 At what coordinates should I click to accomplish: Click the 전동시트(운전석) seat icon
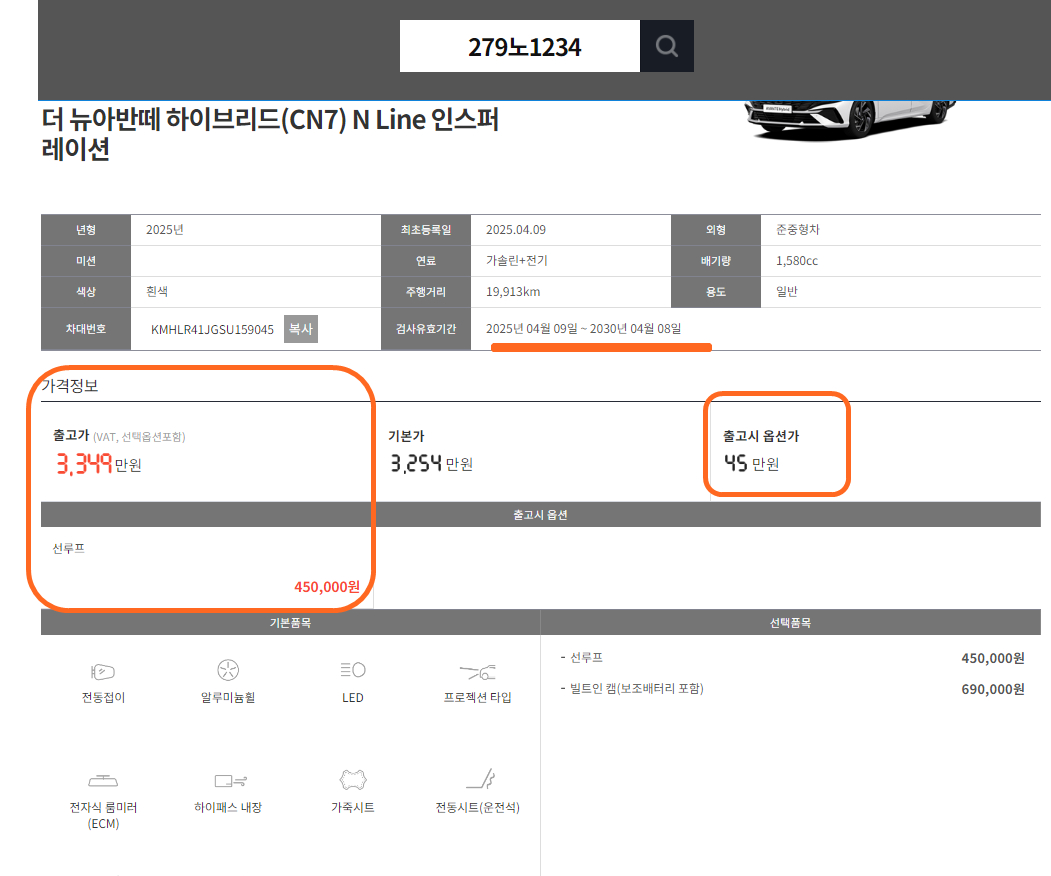pos(480,779)
